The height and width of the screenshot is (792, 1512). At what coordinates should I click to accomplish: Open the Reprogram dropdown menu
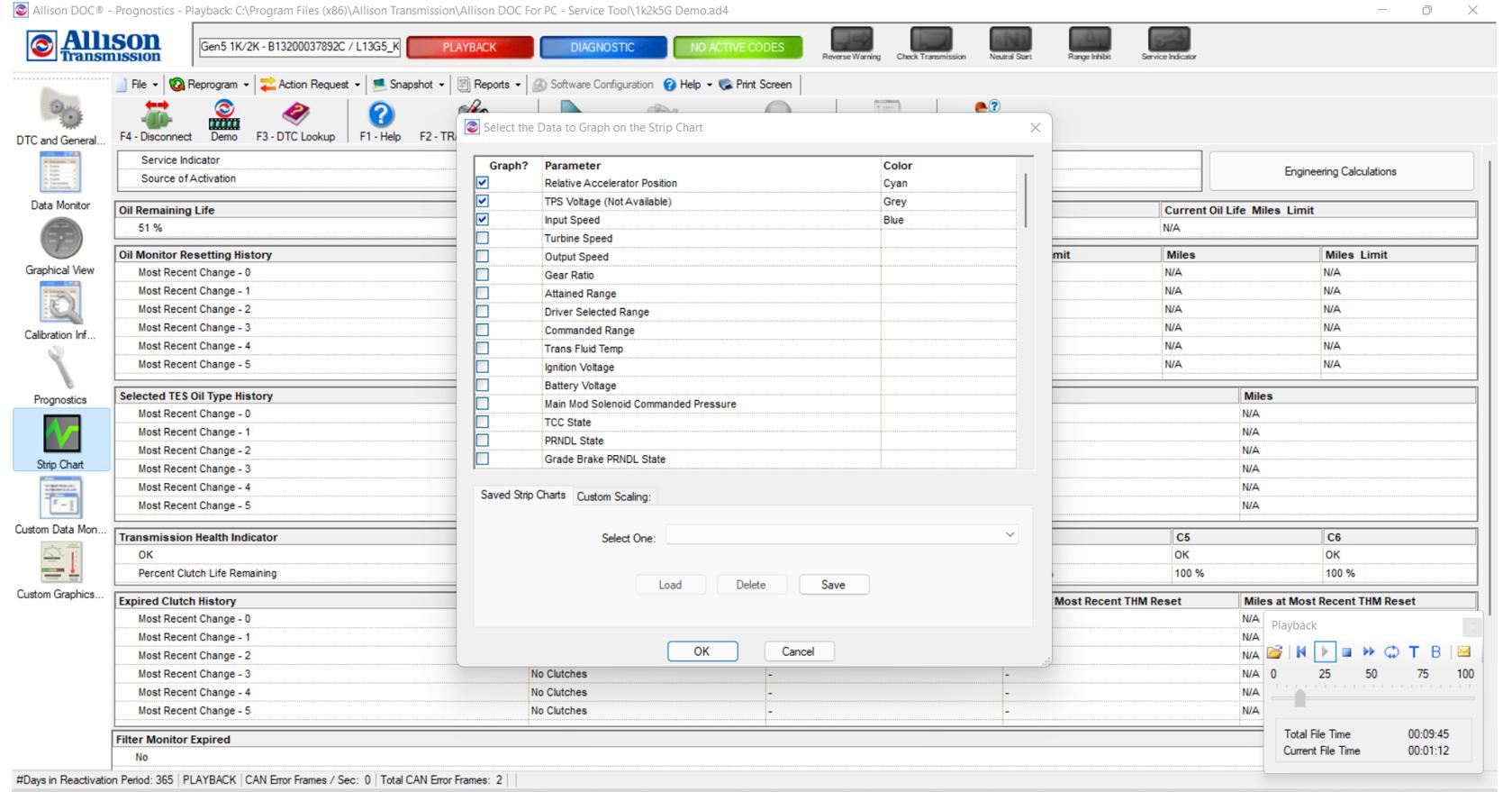pos(210,85)
